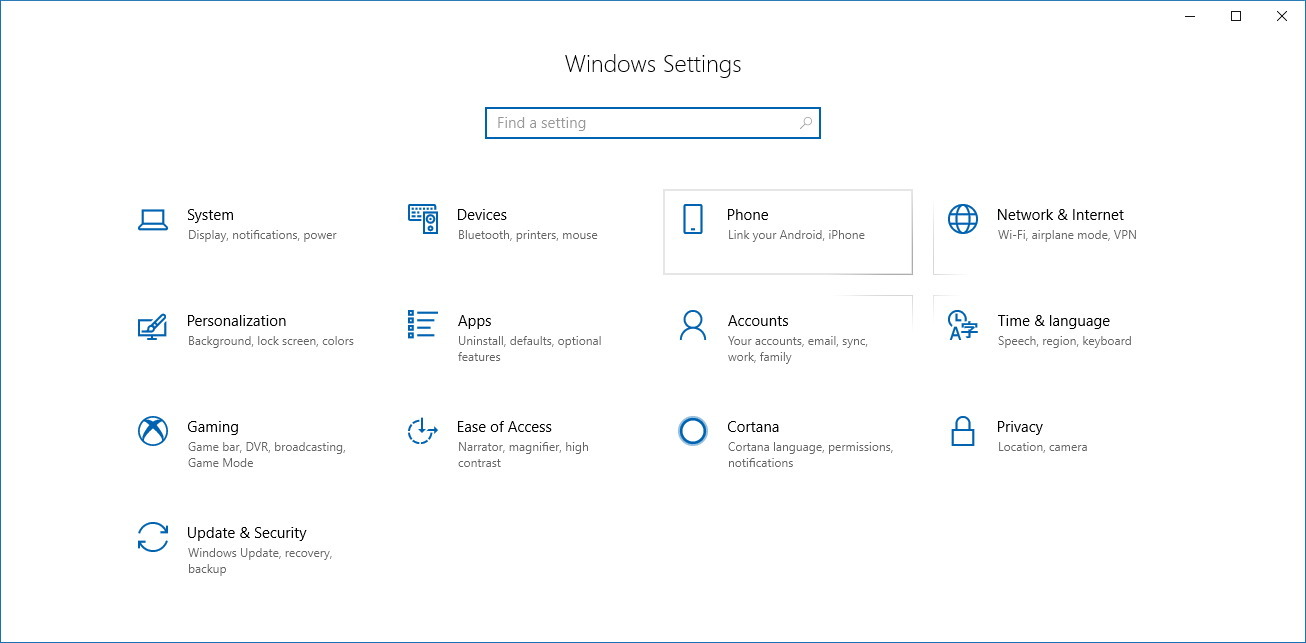Click 'Uninstall, defaults, optional features' description
The width and height of the screenshot is (1306, 643).
[530, 349]
